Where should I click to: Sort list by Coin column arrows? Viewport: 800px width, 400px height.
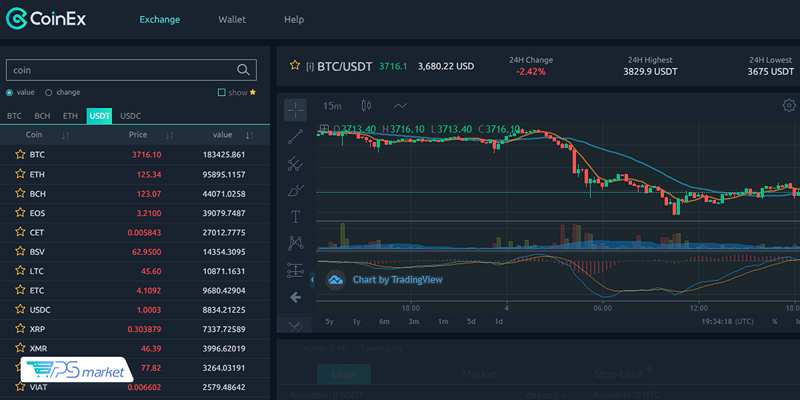(65, 135)
